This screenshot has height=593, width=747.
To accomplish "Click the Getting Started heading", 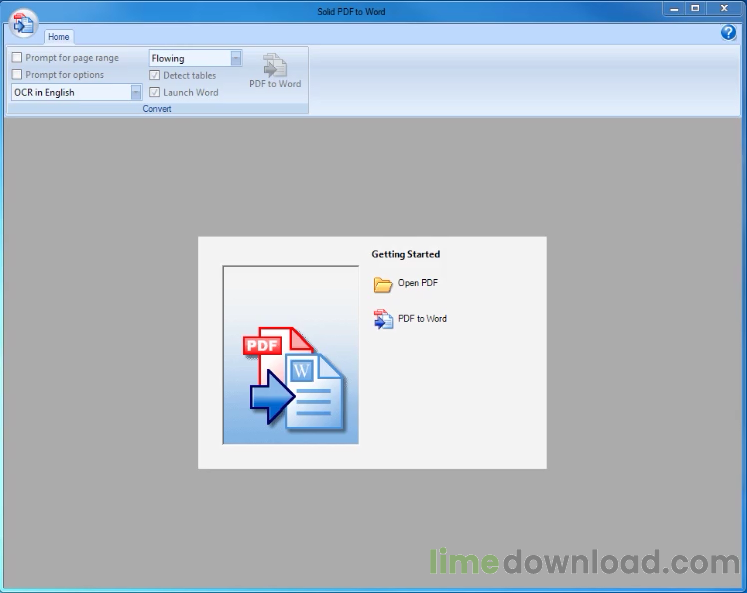I will point(405,254).
